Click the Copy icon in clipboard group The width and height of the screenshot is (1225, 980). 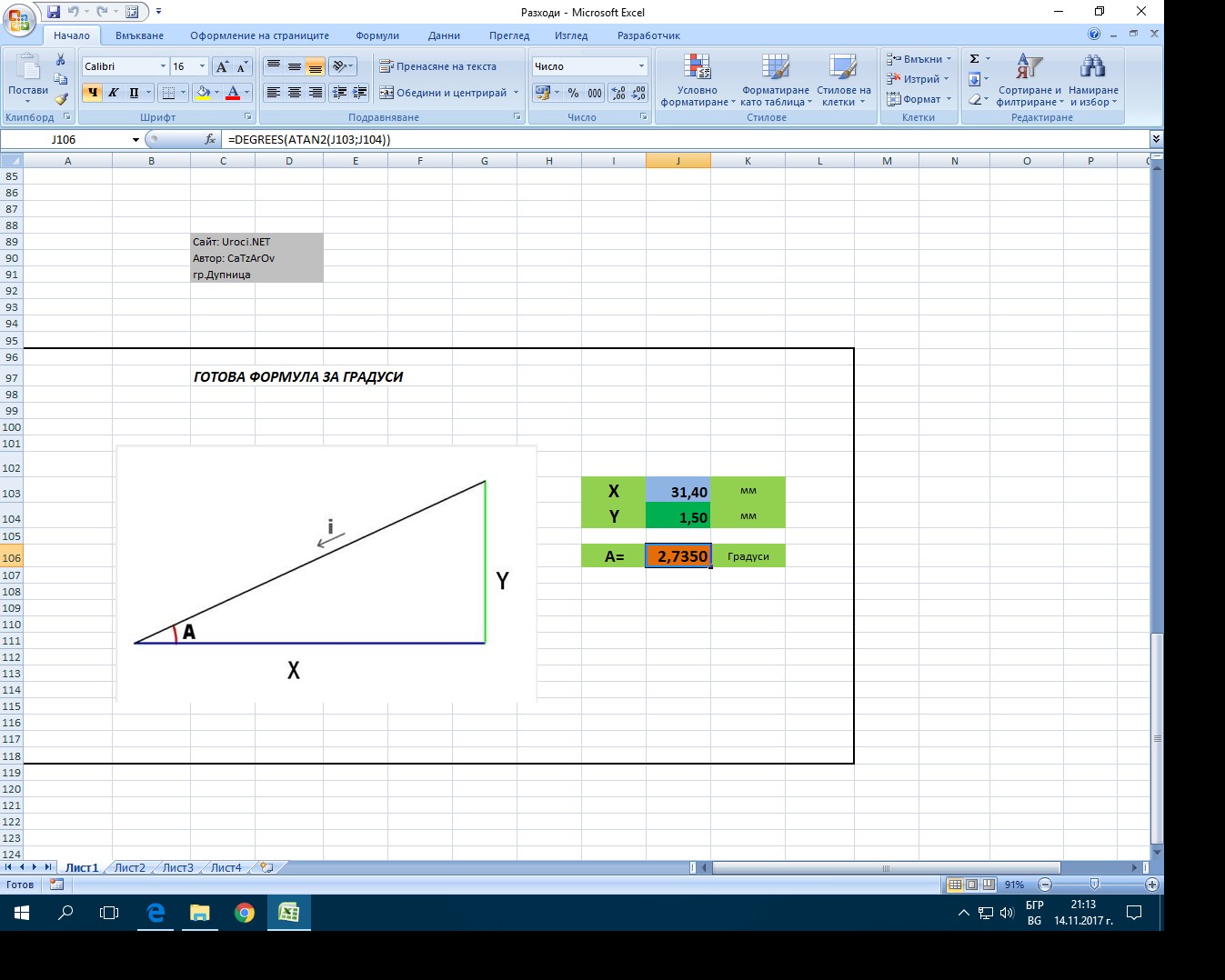pyautogui.click(x=61, y=79)
